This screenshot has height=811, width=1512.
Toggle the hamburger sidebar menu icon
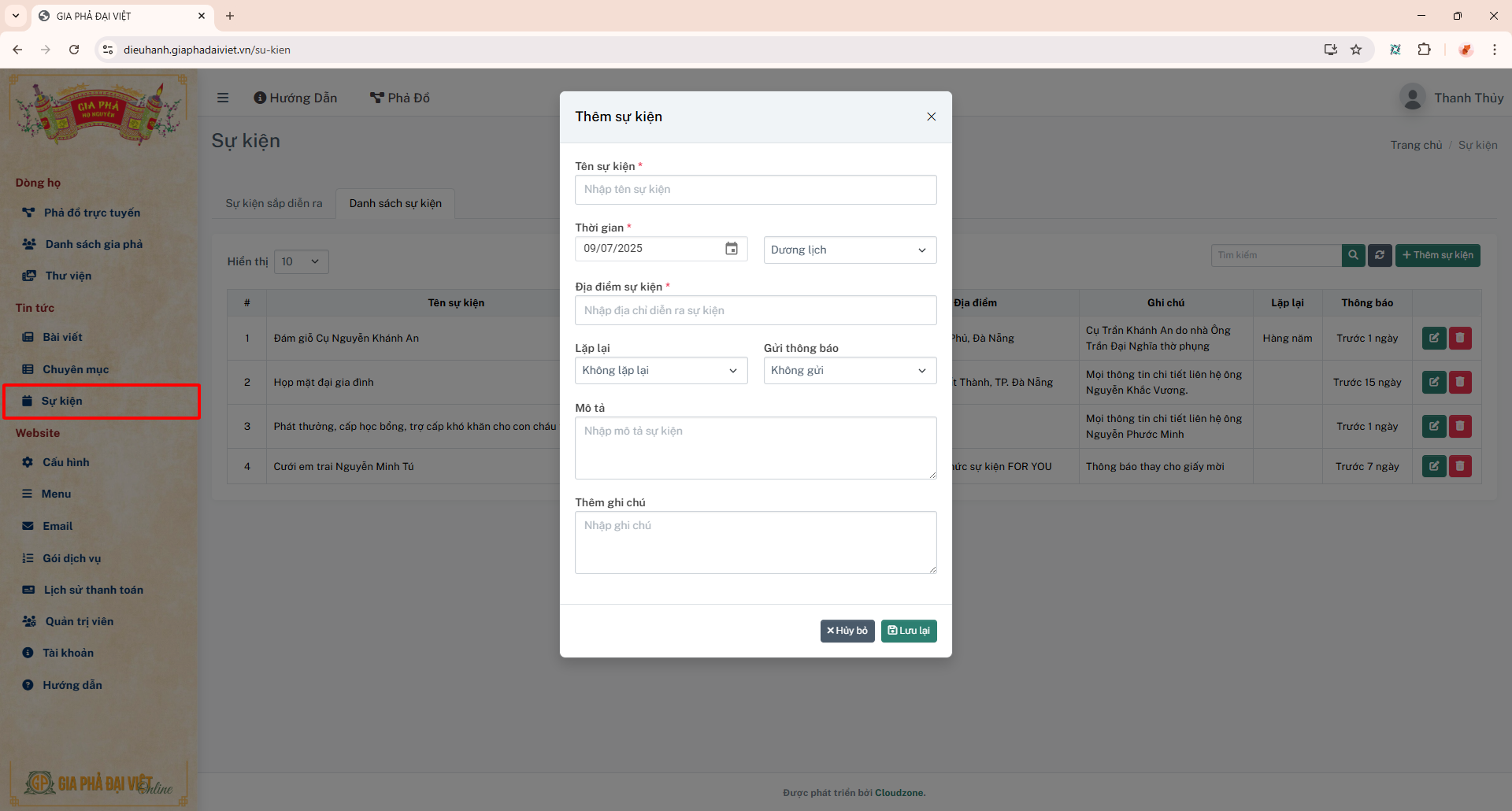point(223,98)
